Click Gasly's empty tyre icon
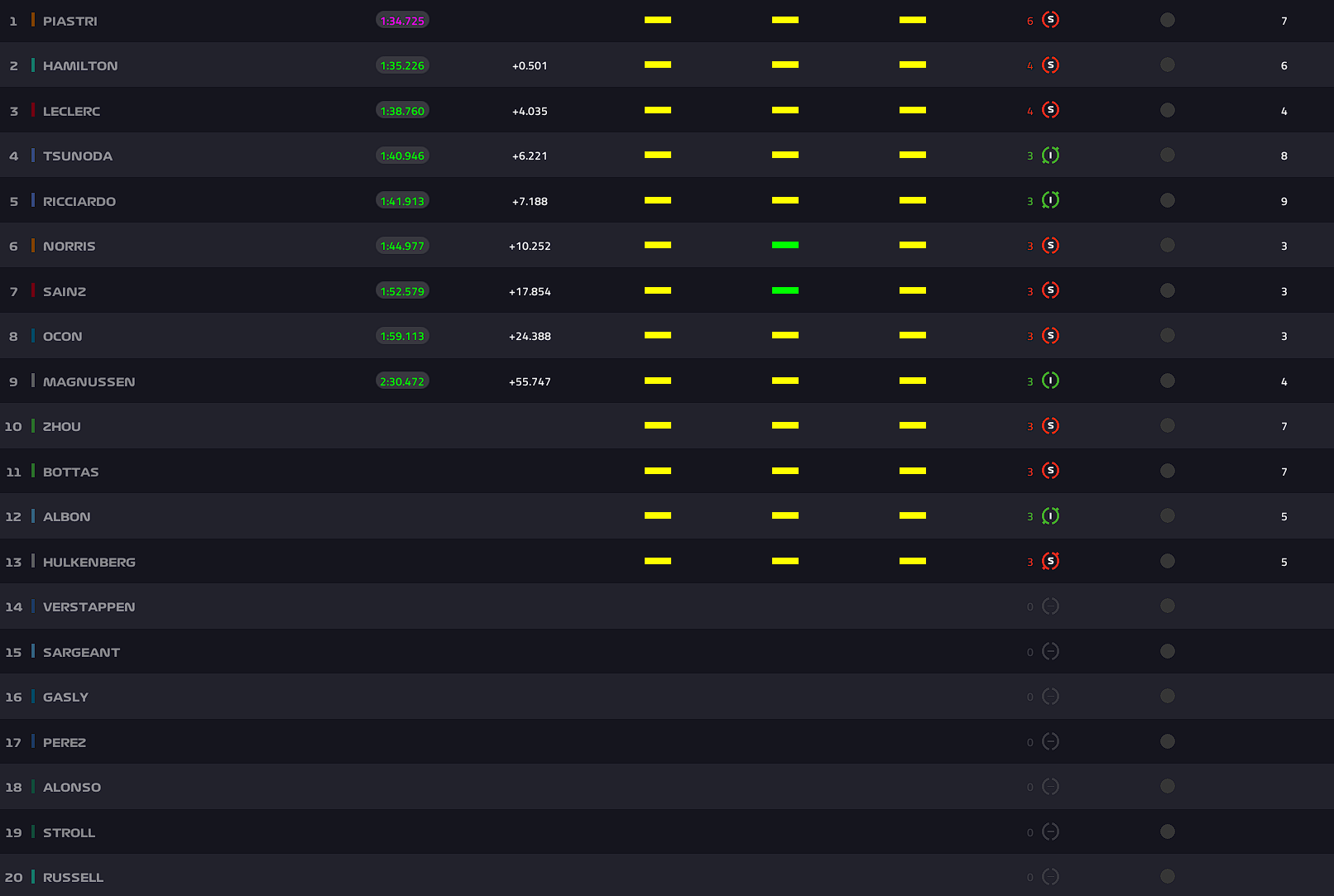This screenshot has height=896, width=1334. 1050,696
